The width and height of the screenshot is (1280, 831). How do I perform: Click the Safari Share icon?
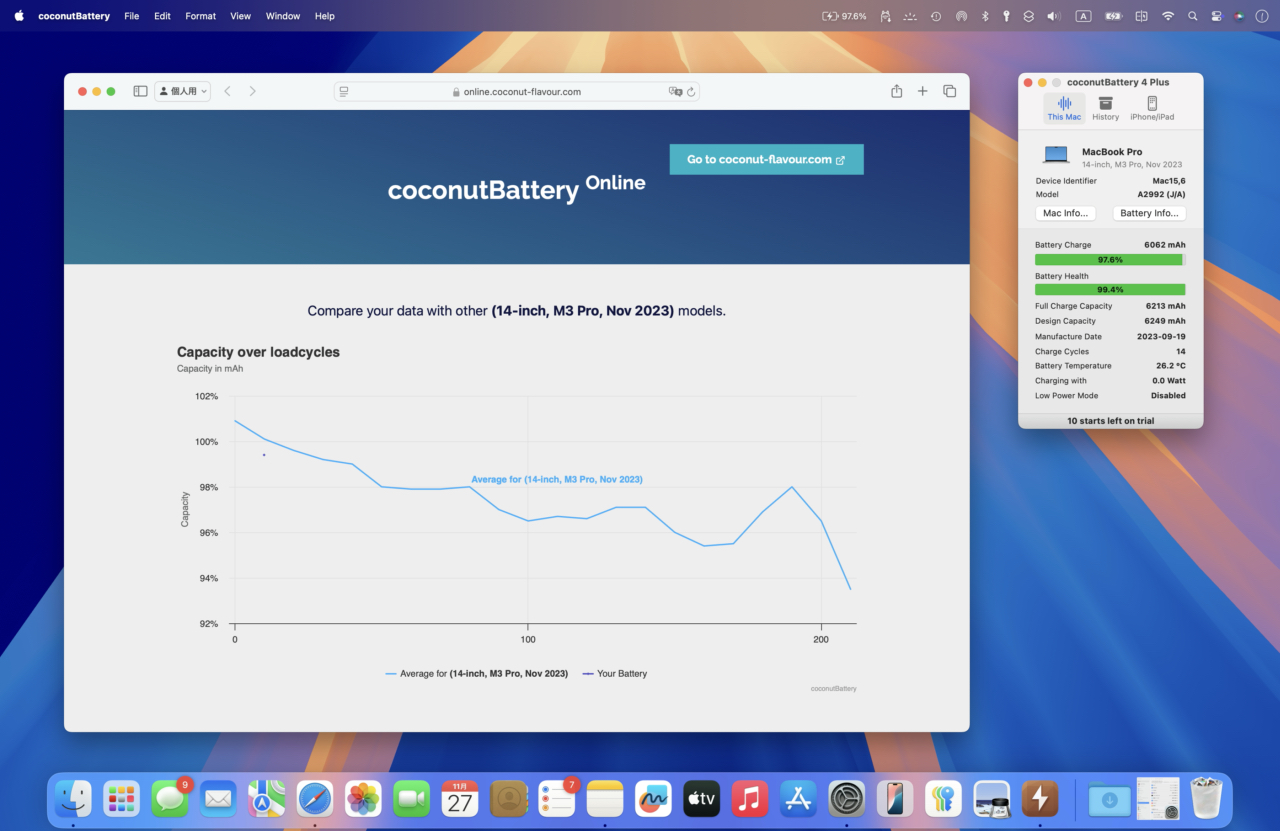[x=896, y=91]
